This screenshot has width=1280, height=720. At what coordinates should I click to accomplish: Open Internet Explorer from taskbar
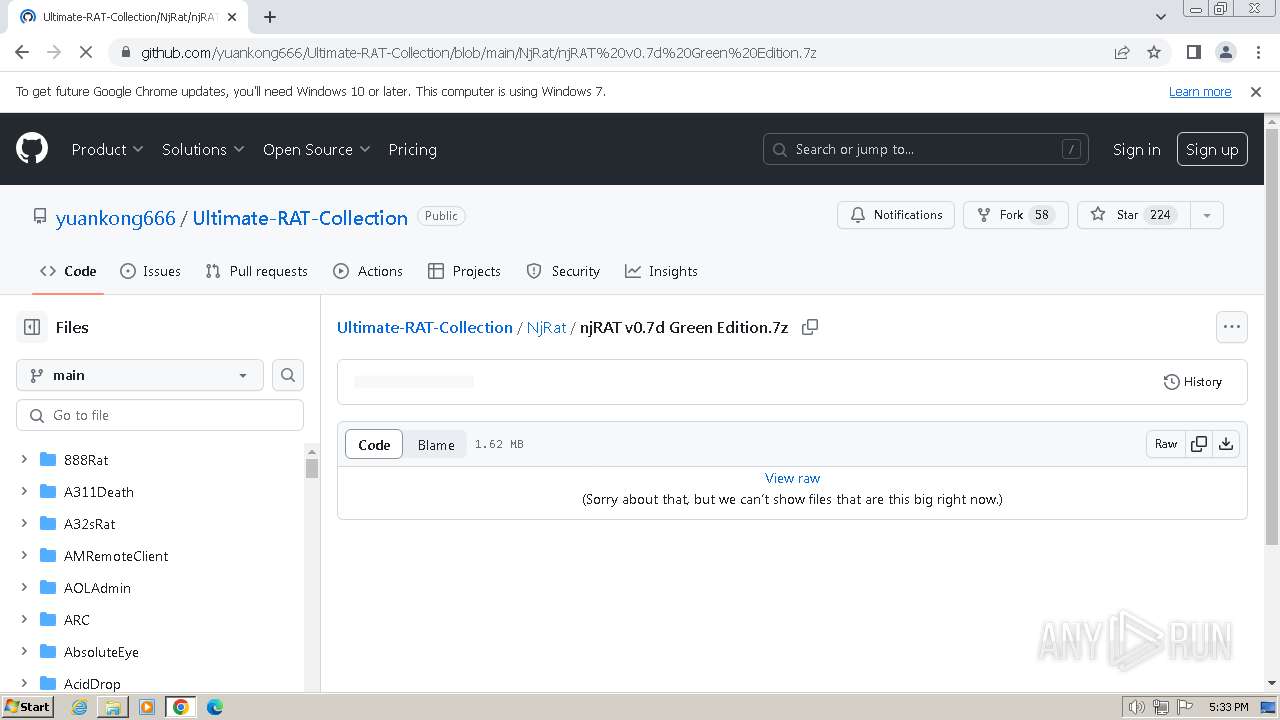(x=79, y=707)
